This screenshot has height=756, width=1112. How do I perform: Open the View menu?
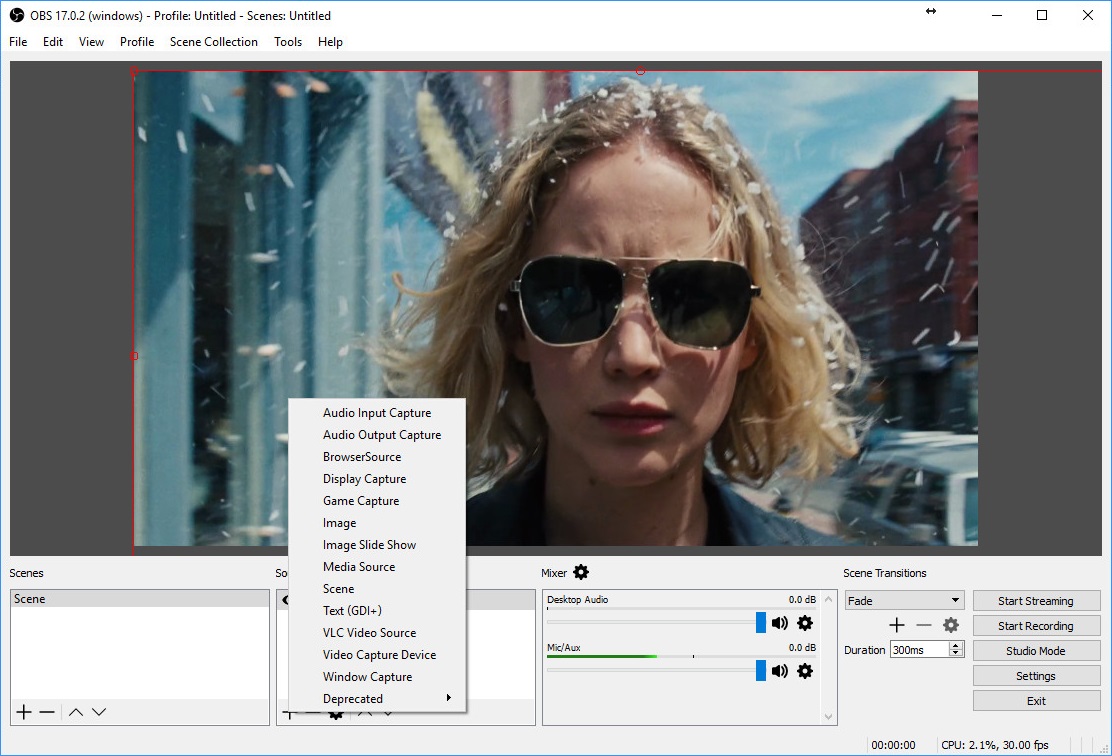(91, 42)
